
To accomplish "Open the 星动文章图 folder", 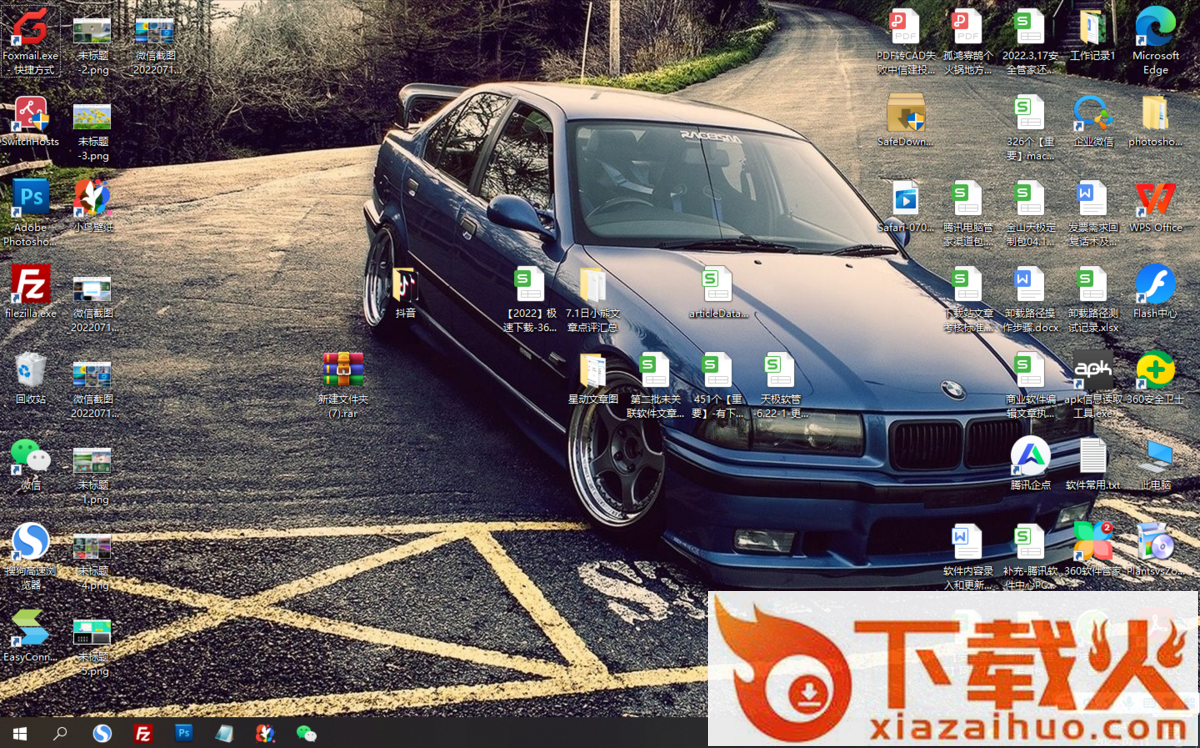I will click(x=593, y=371).
